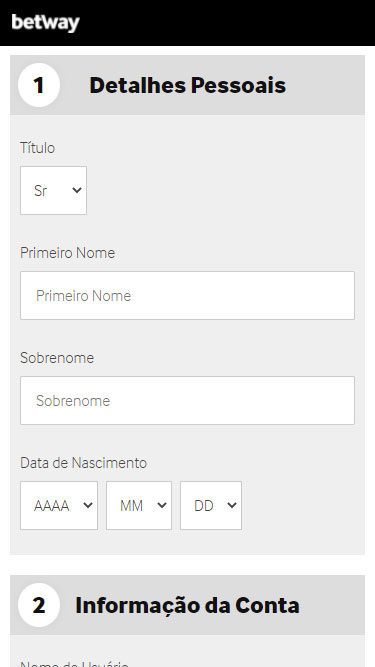Select the Detalhes Pessoais section header
Screen dimensions: 375x667
[188, 85]
